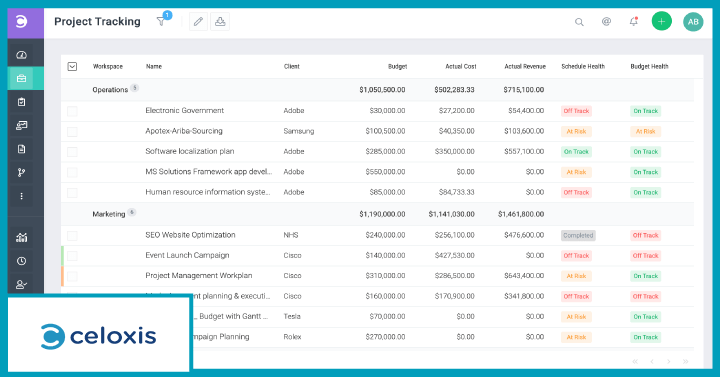
Task: Click Samsung client cell
Action: click(298, 131)
